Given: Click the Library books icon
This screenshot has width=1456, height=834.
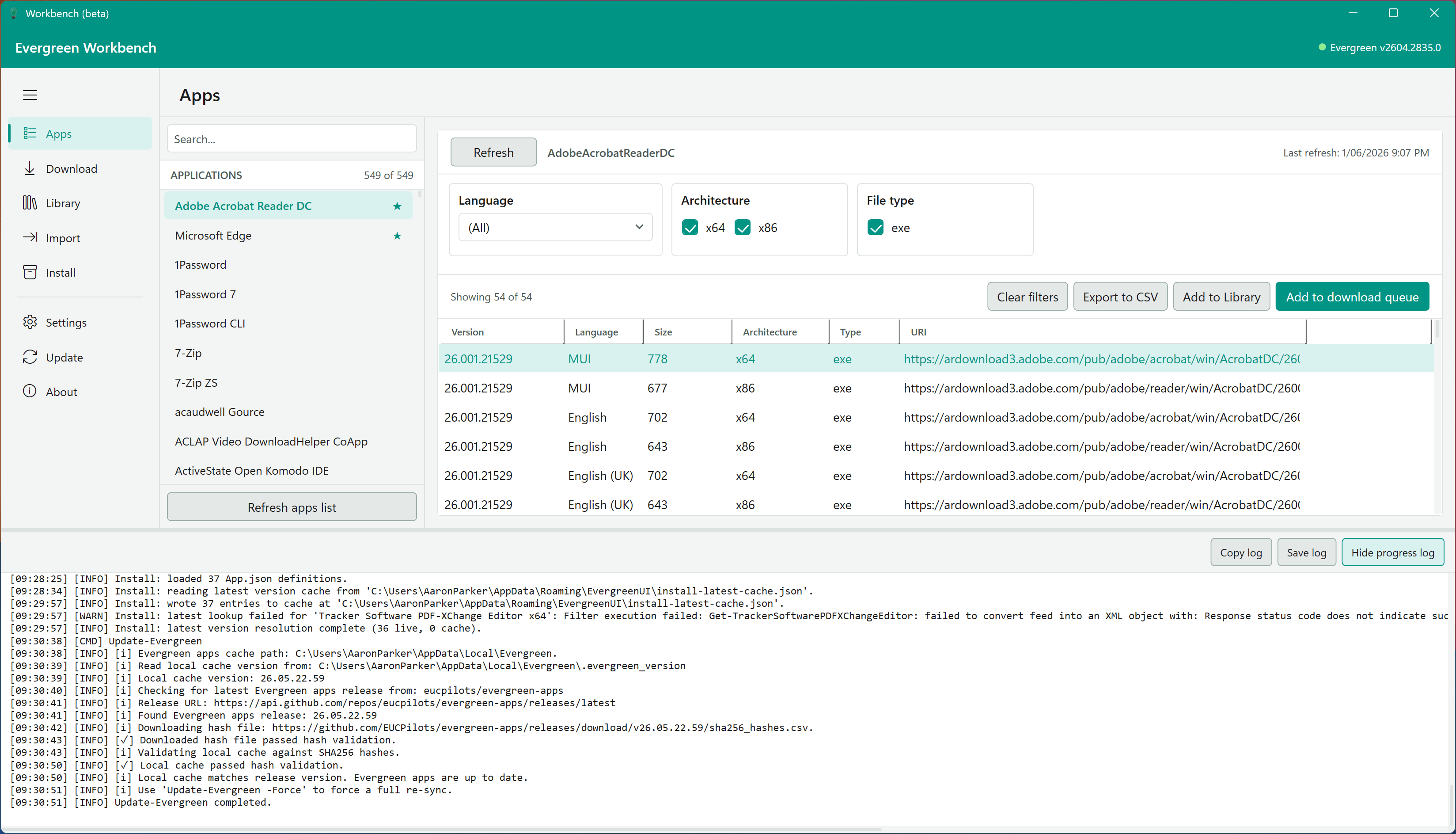Looking at the screenshot, I should 30,203.
